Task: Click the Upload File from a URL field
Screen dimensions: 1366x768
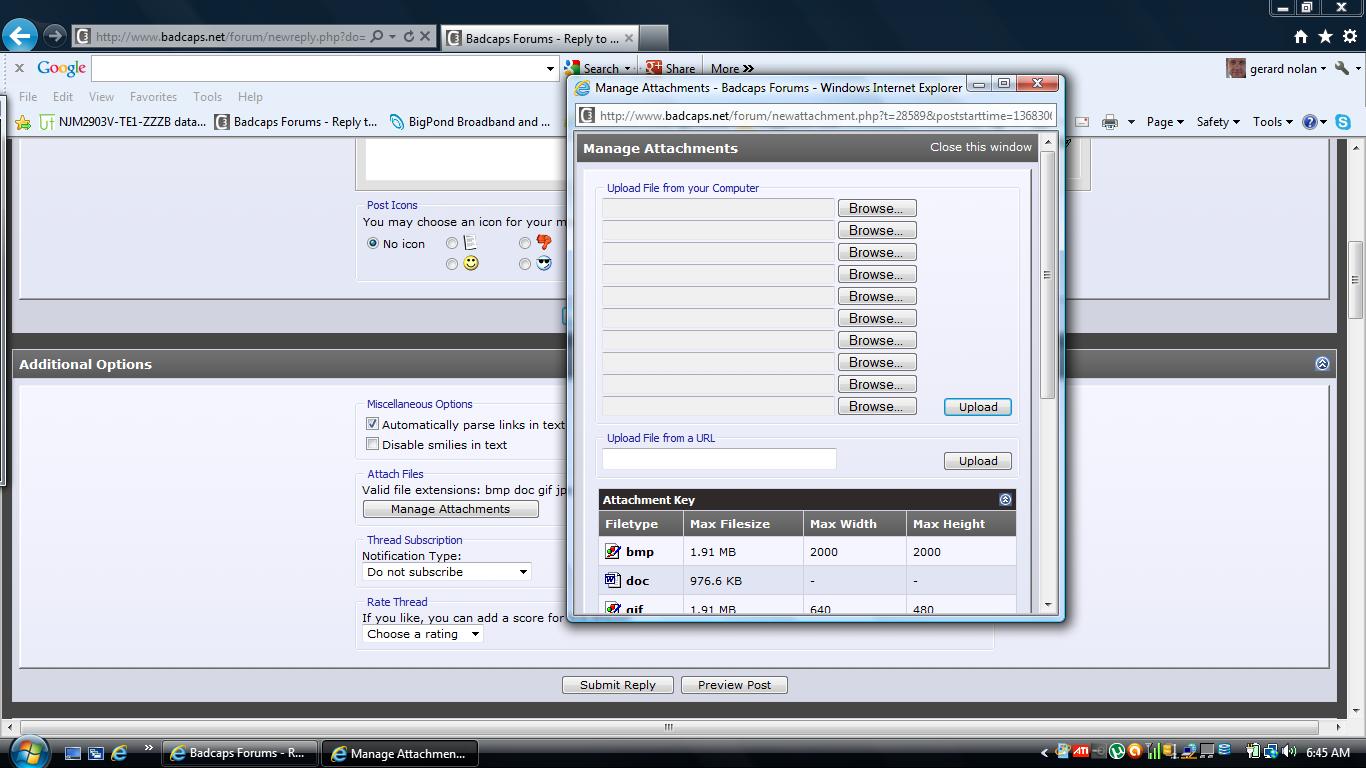Action: [719, 459]
